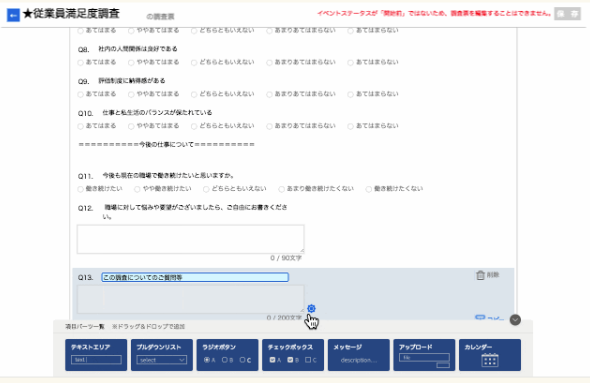Select あてはまる for Q8

click(x=81, y=62)
